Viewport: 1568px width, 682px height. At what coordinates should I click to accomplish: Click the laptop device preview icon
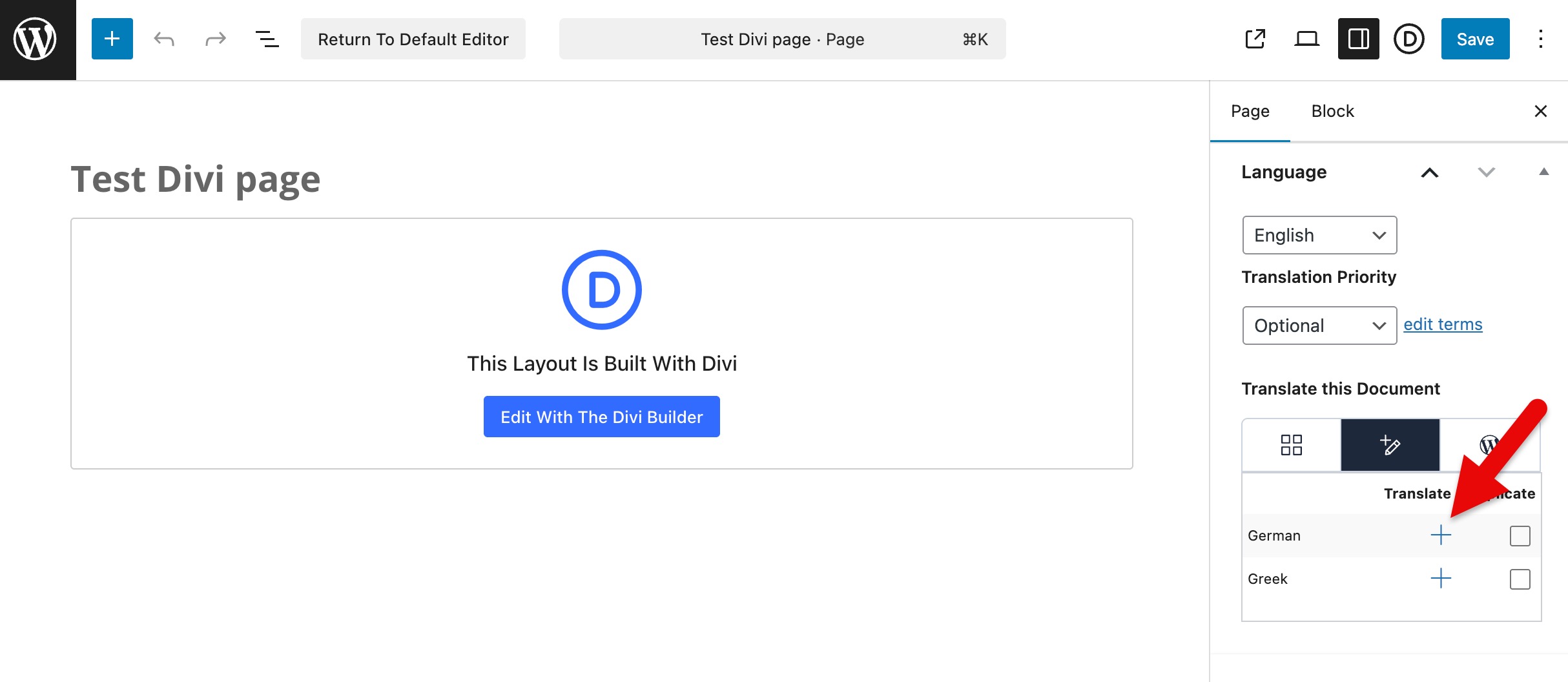pos(1306,39)
